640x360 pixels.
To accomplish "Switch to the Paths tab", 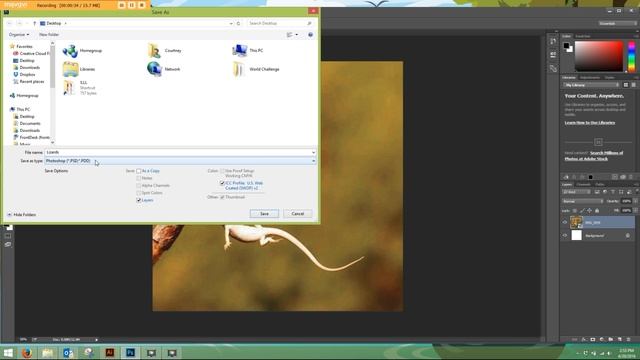I will click(x=599, y=184).
